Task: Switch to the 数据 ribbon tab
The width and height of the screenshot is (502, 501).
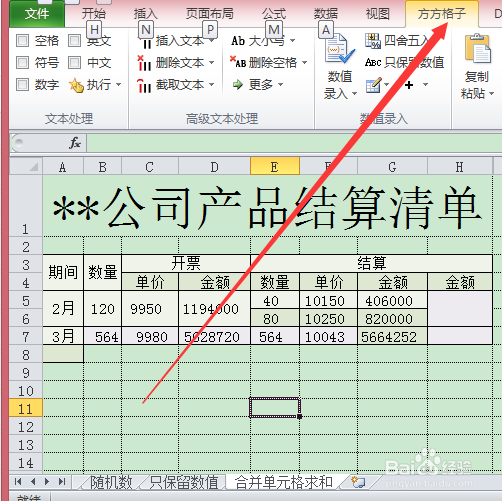Action: tap(326, 14)
